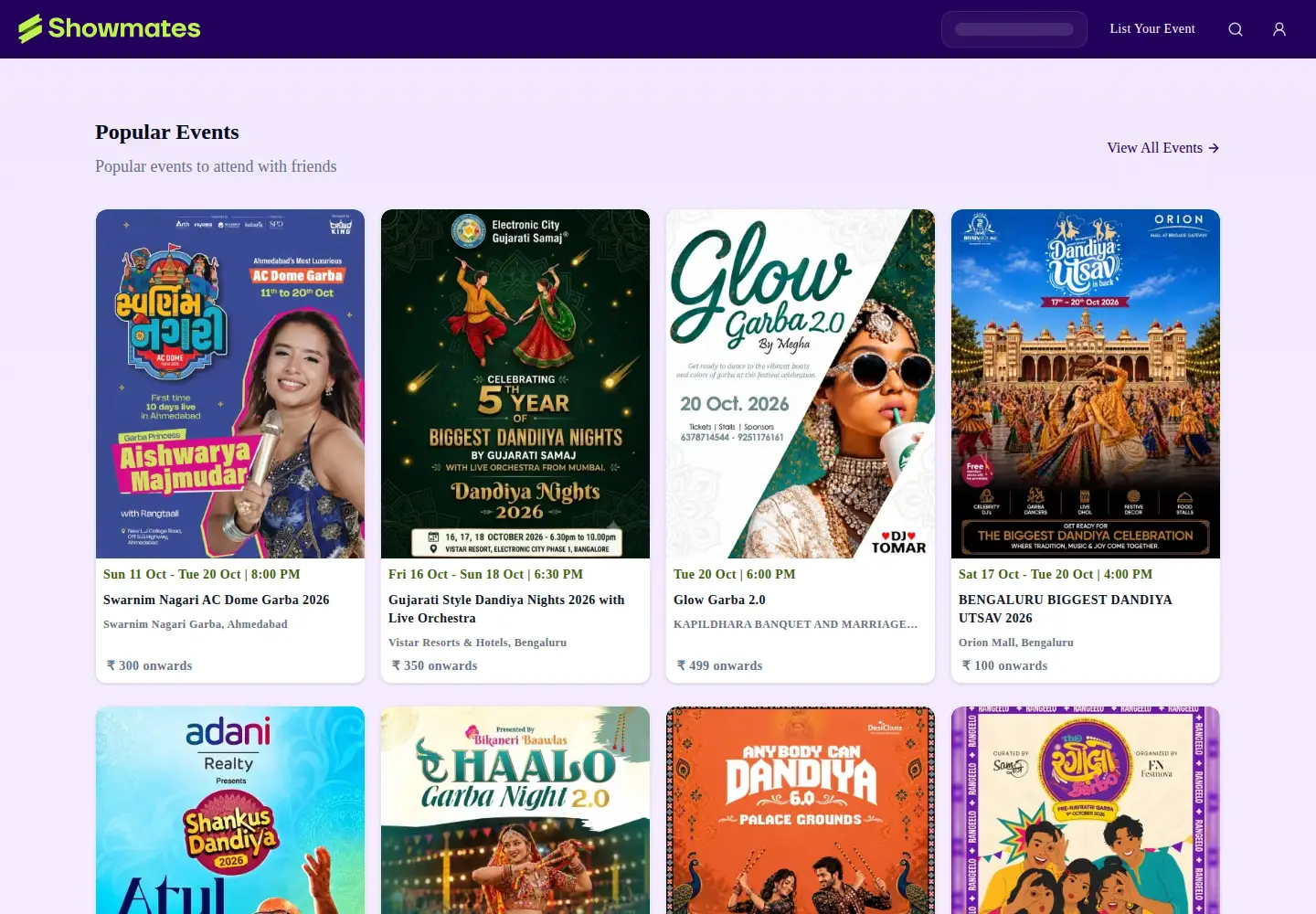Screen dimensions: 1316x914
Task: Click venue Vistar Resorts & Hotels, Bengaluru
Action: pyautogui.click(x=478, y=643)
